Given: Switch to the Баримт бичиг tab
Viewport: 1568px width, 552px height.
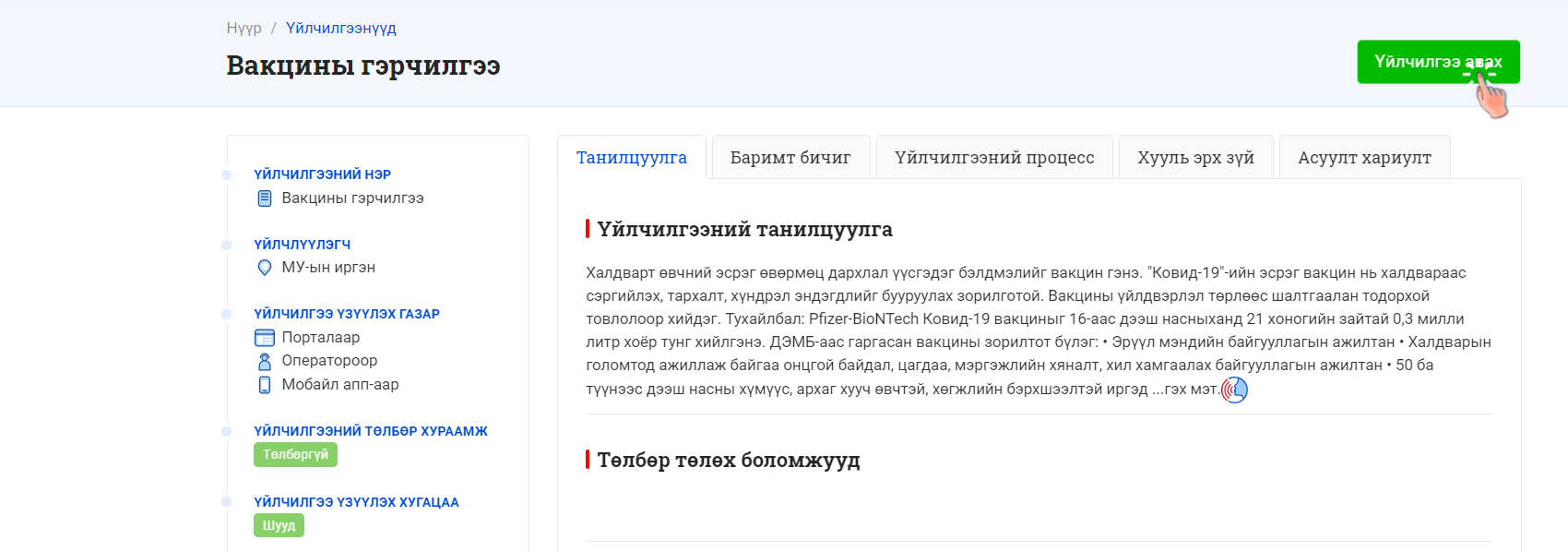Looking at the screenshot, I should tap(790, 158).
